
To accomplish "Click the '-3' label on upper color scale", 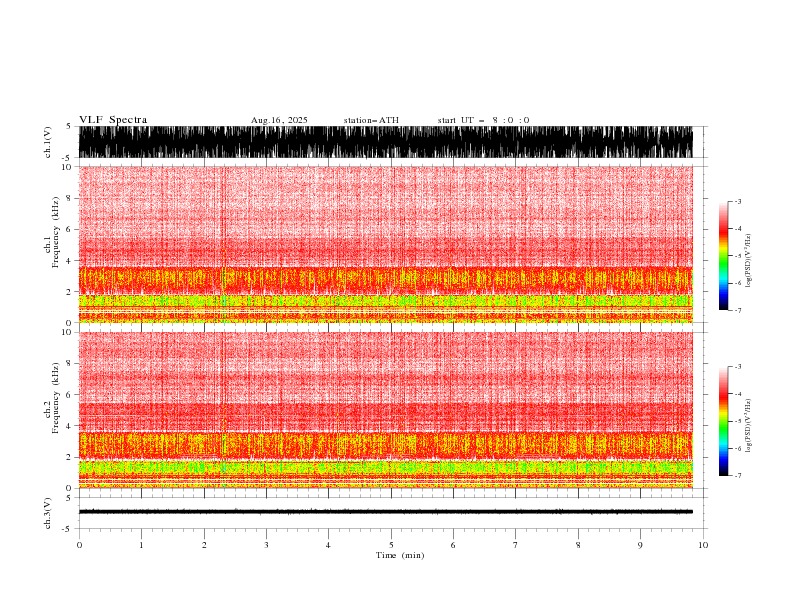I will tap(738, 201).
